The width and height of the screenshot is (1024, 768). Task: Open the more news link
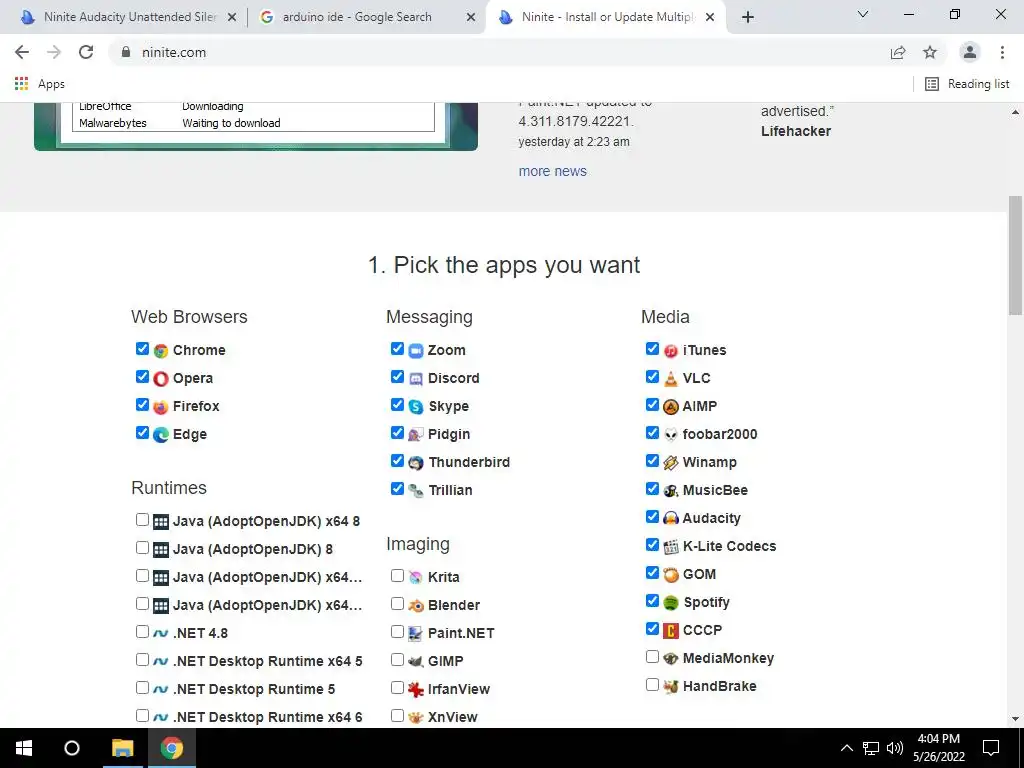click(552, 171)
